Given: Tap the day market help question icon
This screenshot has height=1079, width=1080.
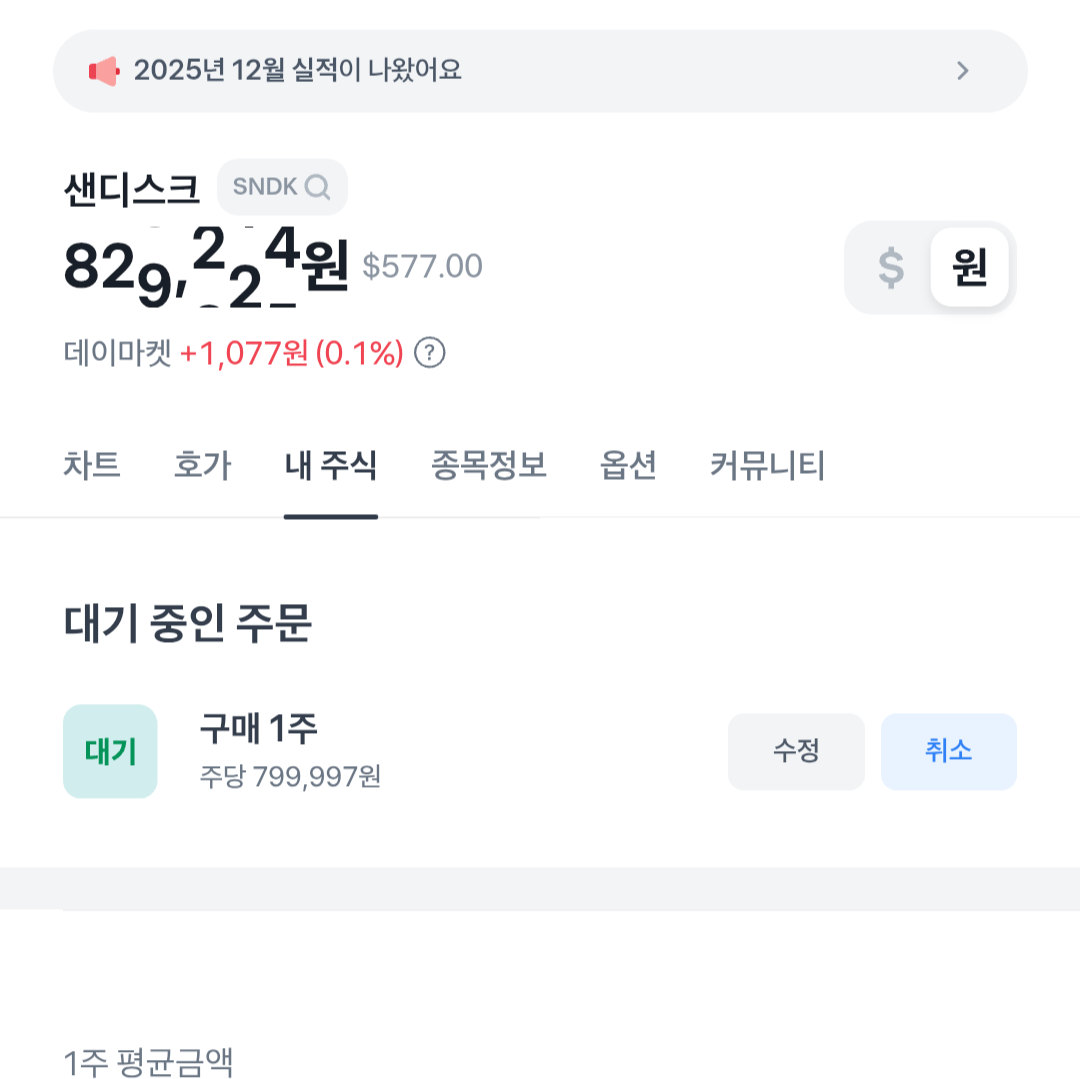Looking at the screenshot, I should click(430, 353).
